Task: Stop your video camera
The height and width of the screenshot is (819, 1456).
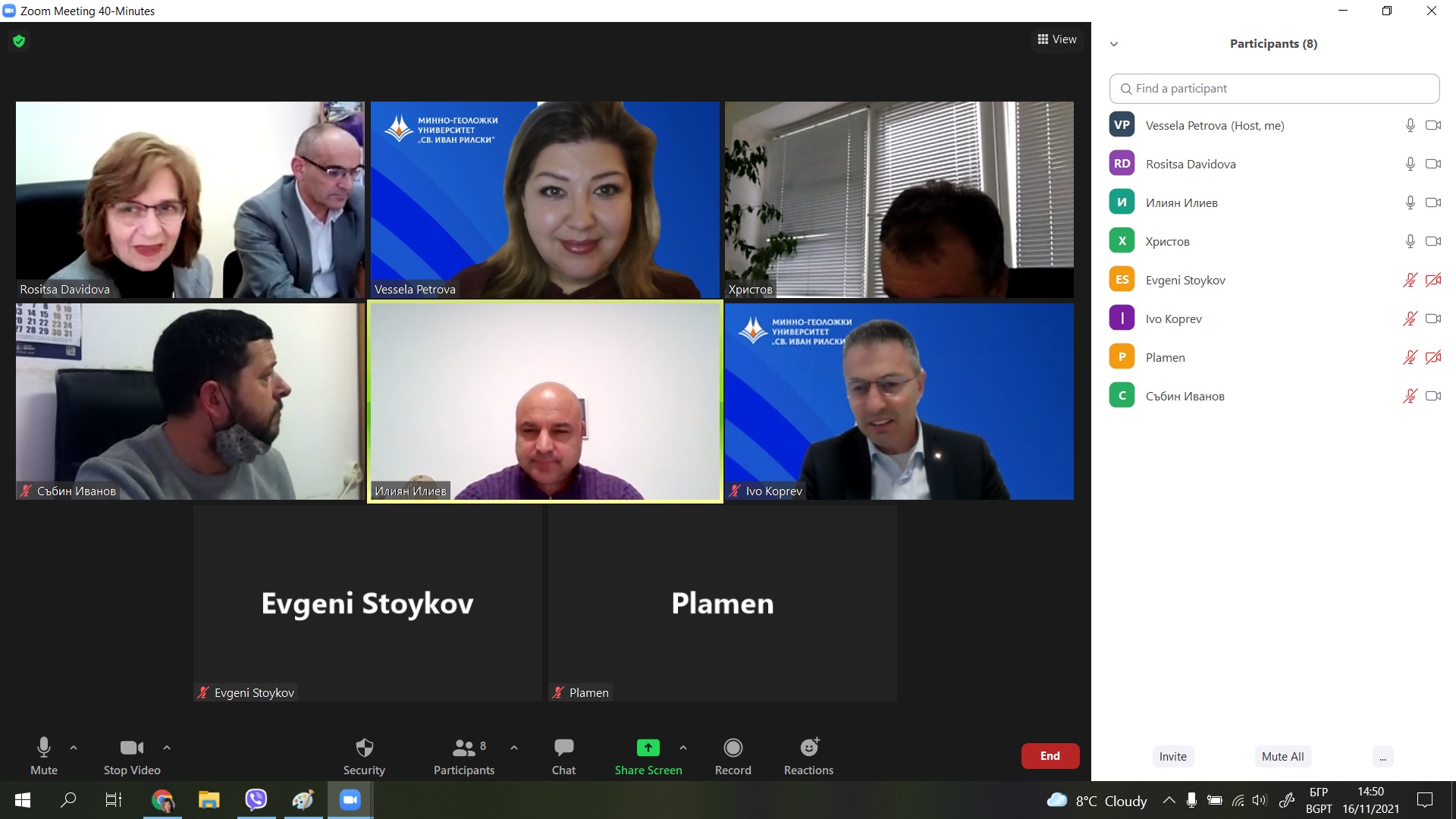Action: pyautogui.click(x=132, y=748)
